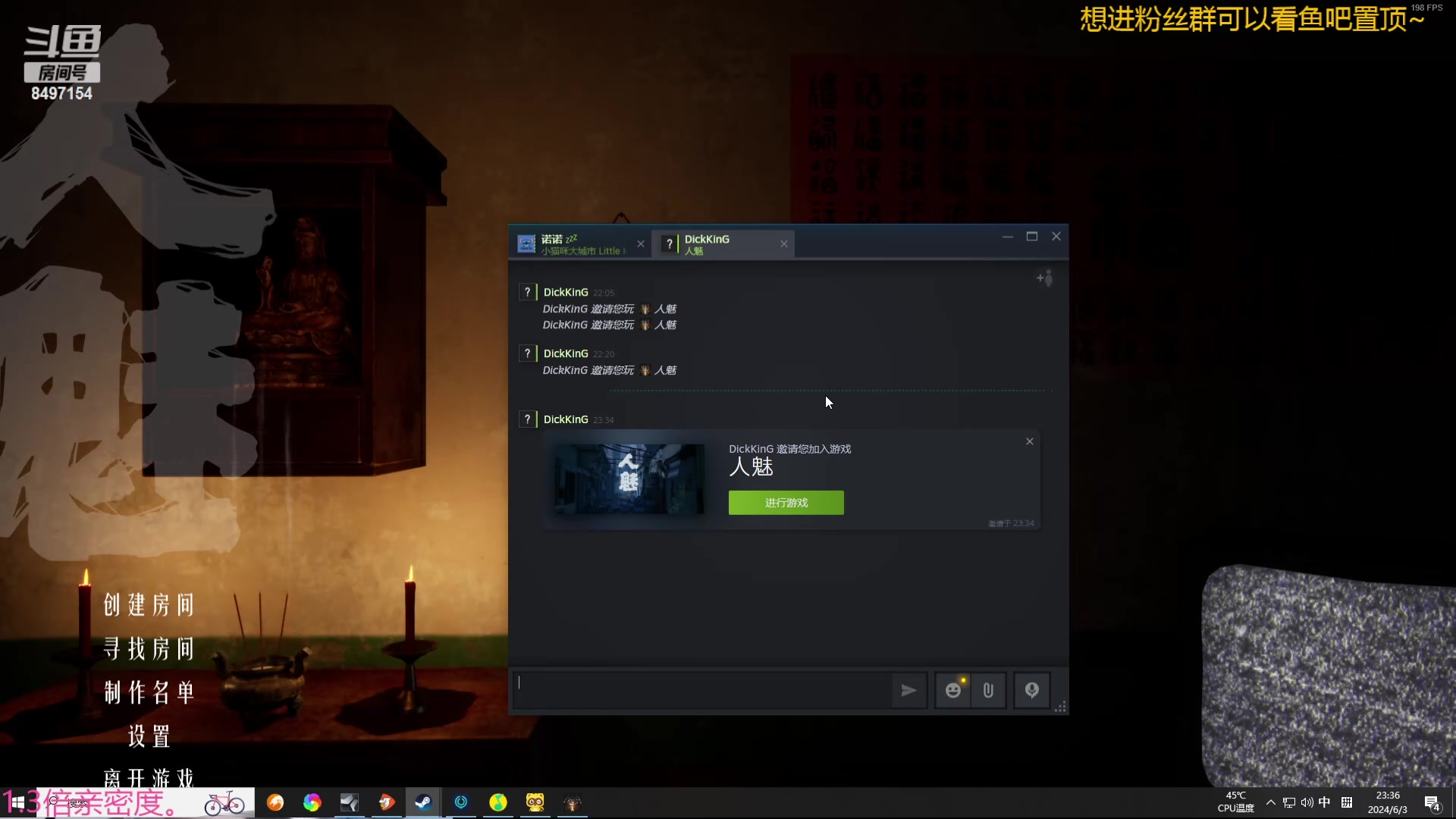Open the gray angular app taskbar icon
The width and height of the screenshot is (1456, 819).
click(350, 802)
